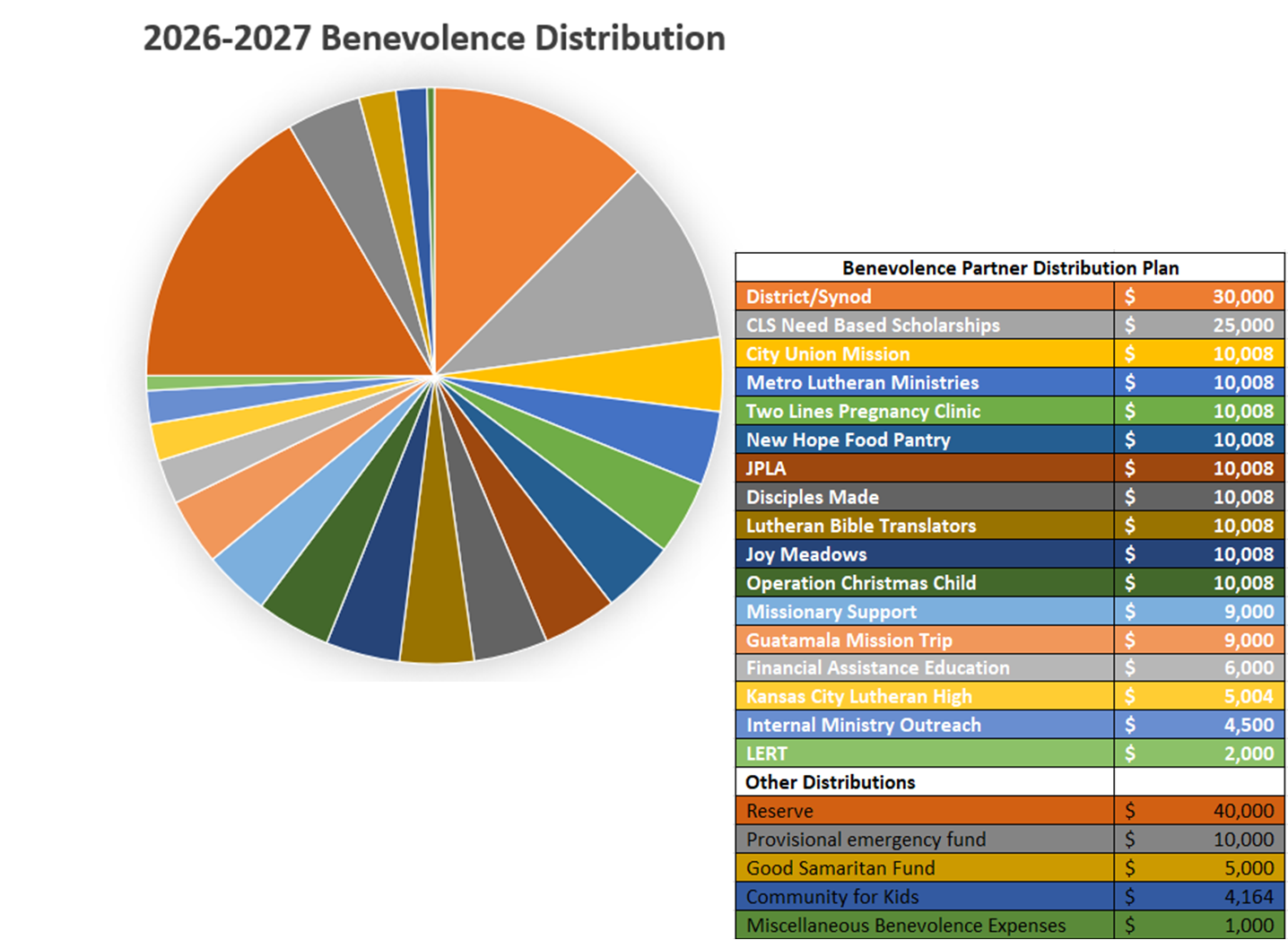Image resolution: width=1288 pixels, height=940 pixels.
Task: Click the Financial Assistance Education cell
Action: tap(925, 668)
